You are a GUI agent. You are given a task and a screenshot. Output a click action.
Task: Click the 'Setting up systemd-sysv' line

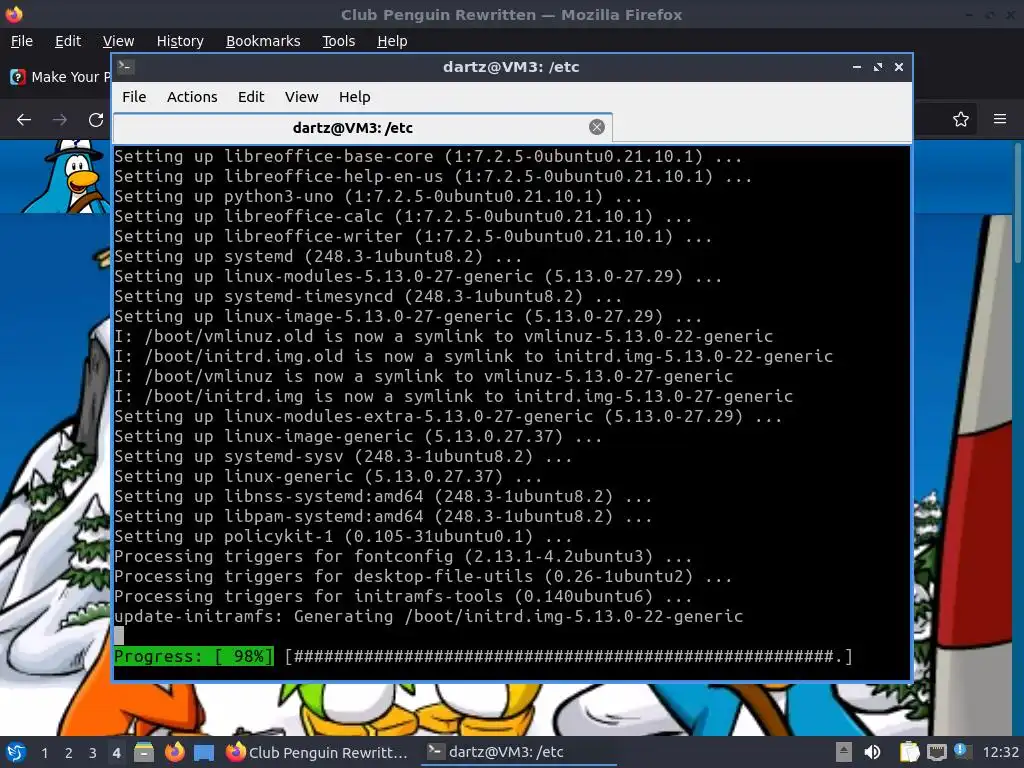(x=344, y=456)
